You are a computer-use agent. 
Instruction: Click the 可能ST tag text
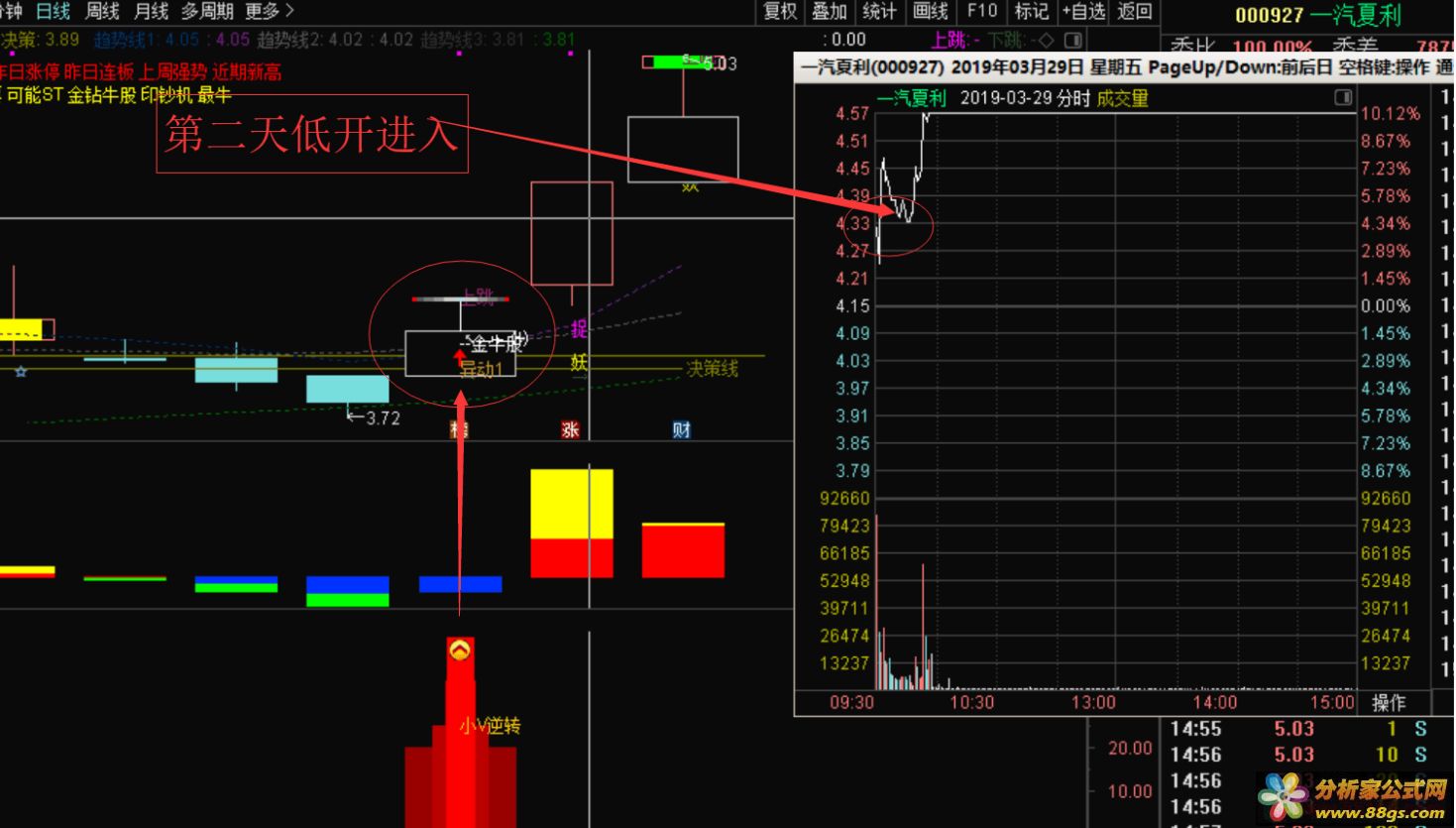35,95
